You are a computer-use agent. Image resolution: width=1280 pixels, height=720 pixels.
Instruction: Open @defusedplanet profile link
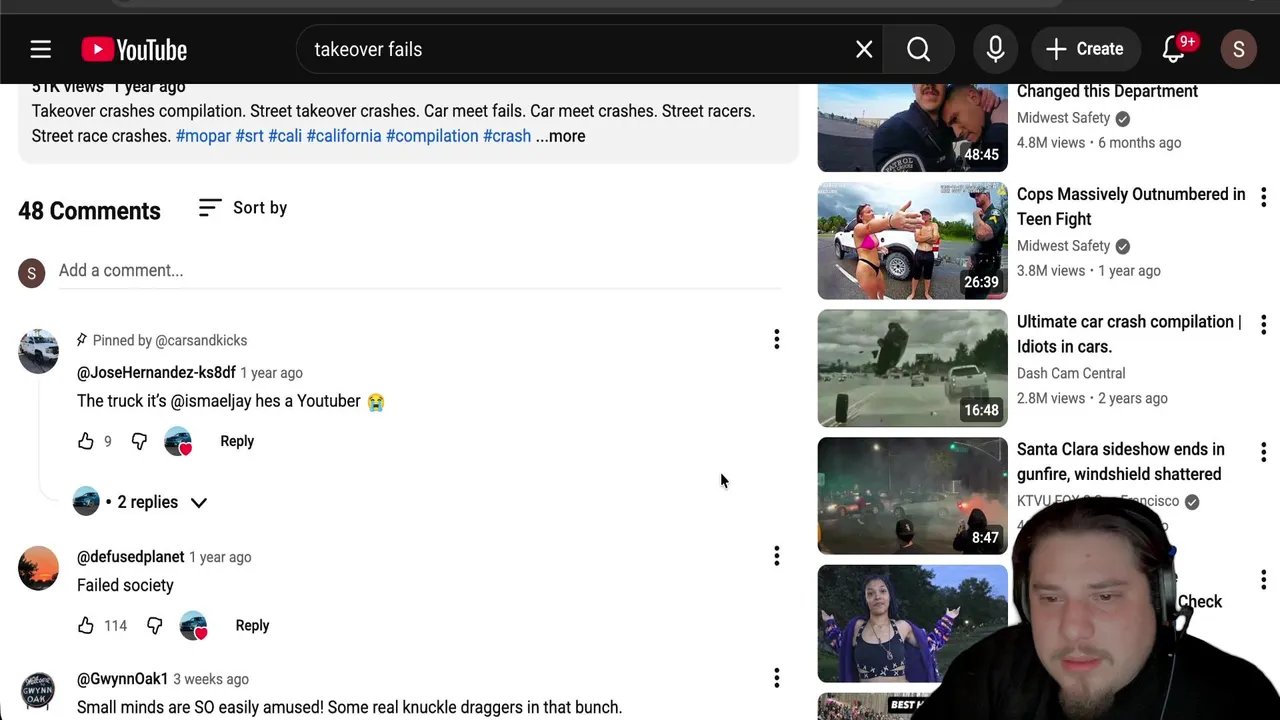click(x=131, y=557)
